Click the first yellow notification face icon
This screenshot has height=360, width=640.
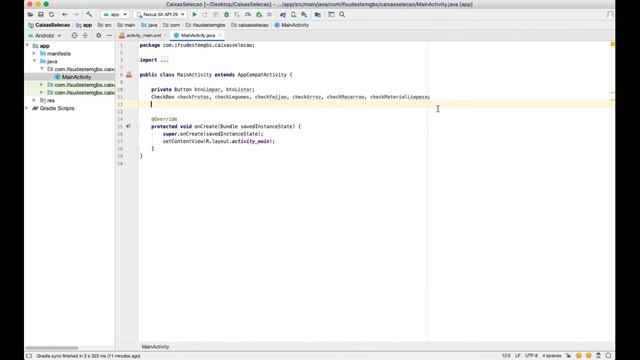click(579, 356)
